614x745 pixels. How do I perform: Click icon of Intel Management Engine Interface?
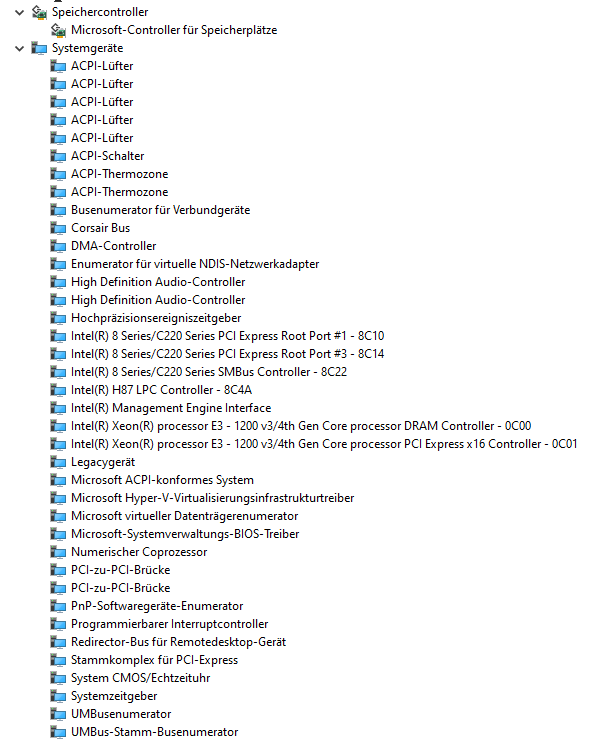click(58, 408)
